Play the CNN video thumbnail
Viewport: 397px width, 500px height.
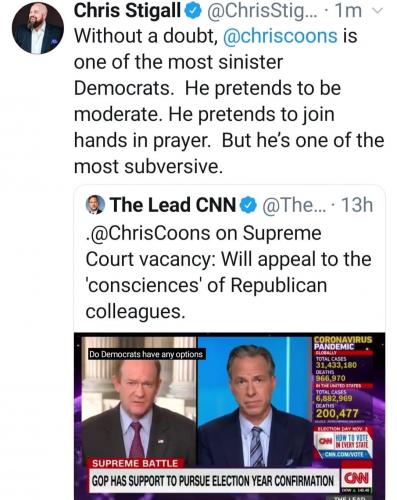229,416
